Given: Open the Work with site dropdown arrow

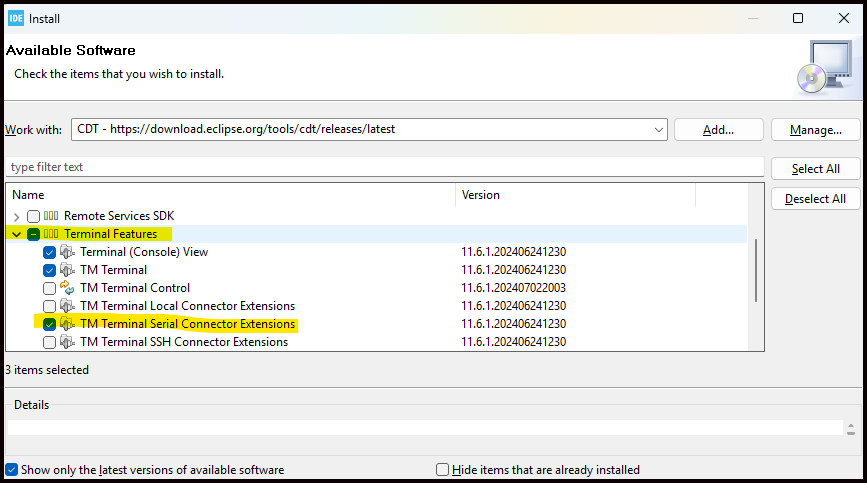Looking at the screenshot, I should point(659,130).
